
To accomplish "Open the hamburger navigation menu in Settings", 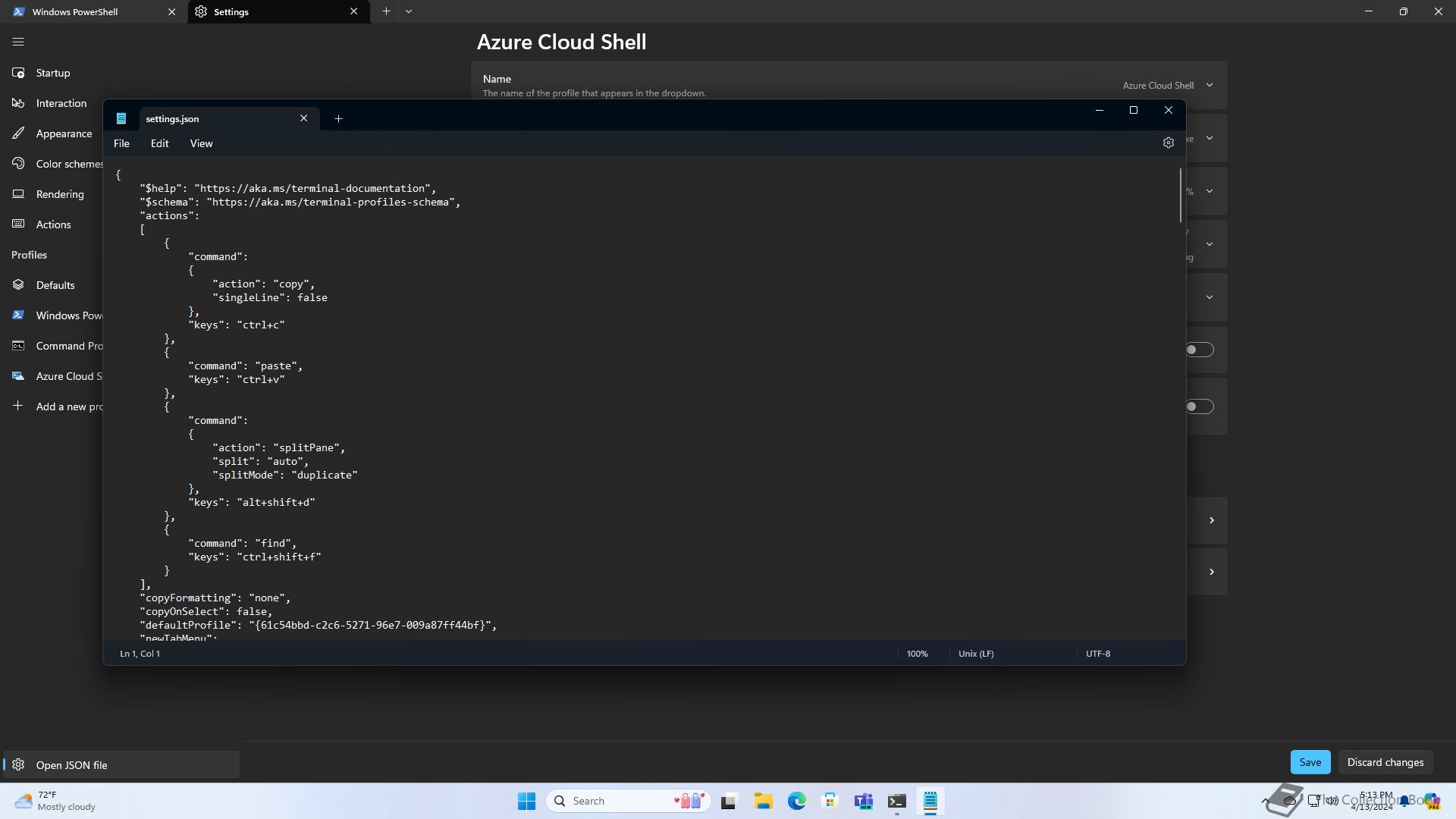I will point(18,42).
